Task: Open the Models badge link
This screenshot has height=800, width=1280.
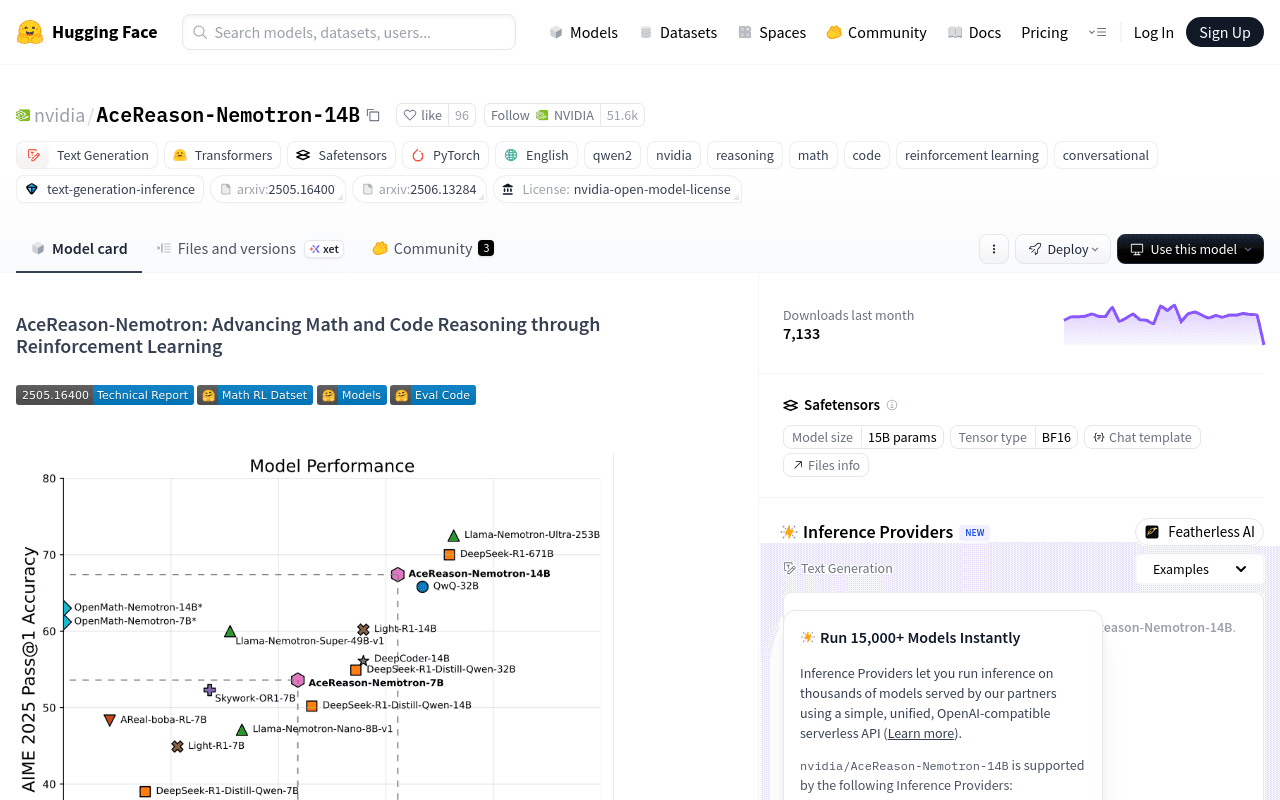Action: coord(351,395)
